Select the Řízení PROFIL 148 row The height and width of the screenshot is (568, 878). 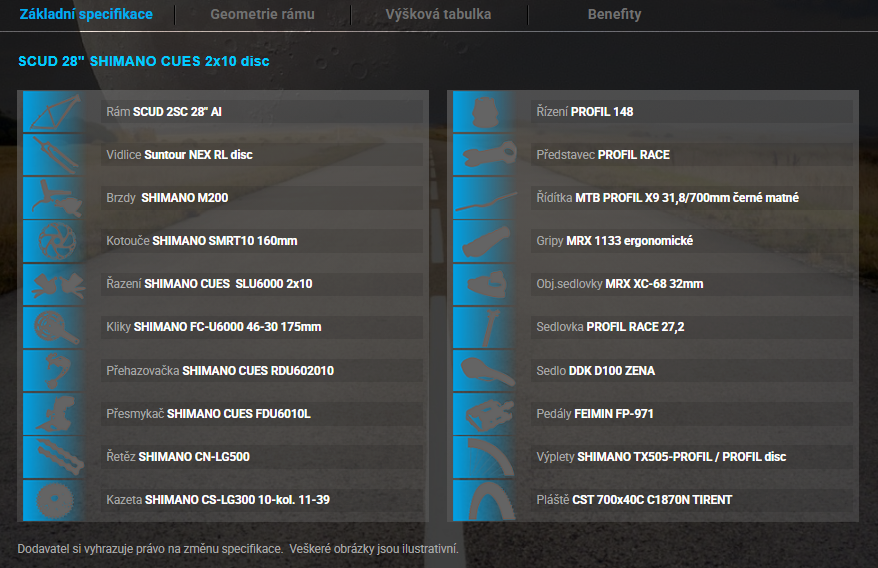692,111
